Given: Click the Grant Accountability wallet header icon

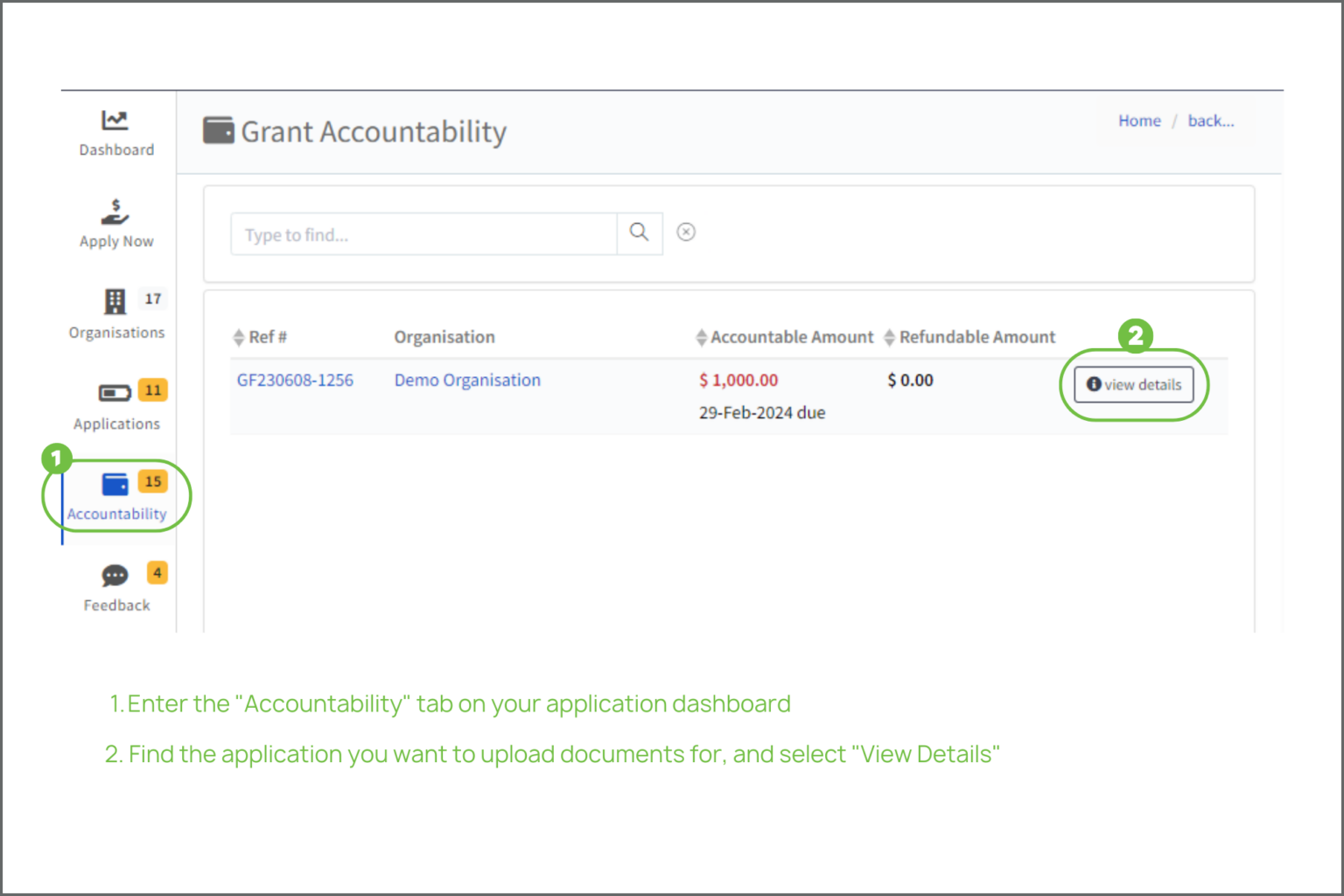Looking at the screenshot, I should [x=218, y=129].
